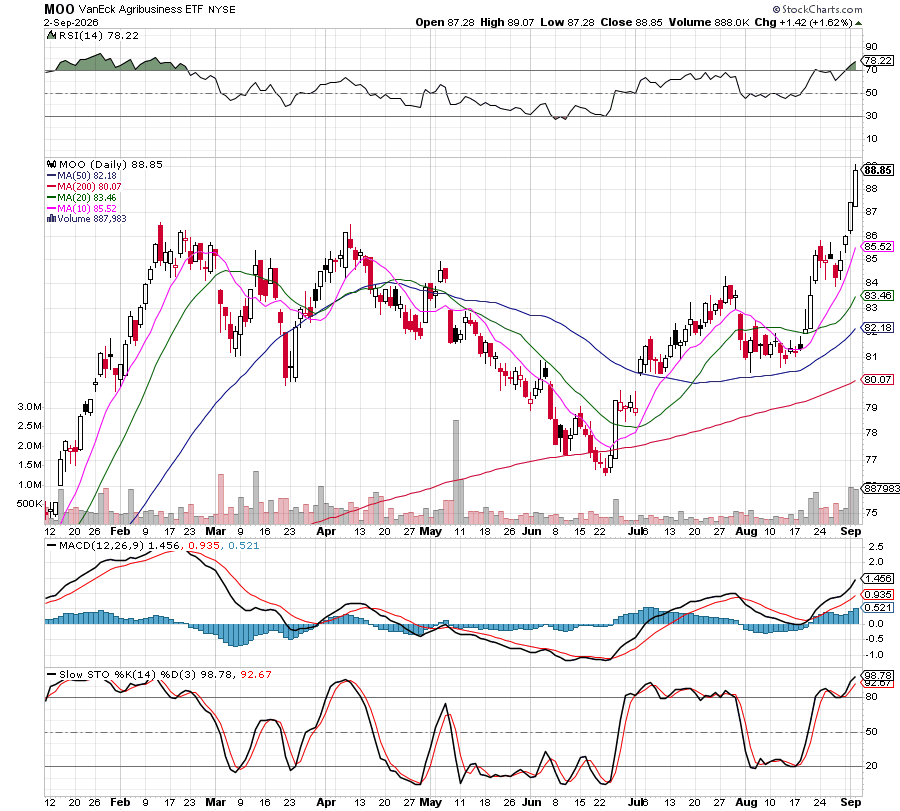Click the candlestick icon before MOO (Daily)
Screen dimensions: 900x811
tap(52, 164)
